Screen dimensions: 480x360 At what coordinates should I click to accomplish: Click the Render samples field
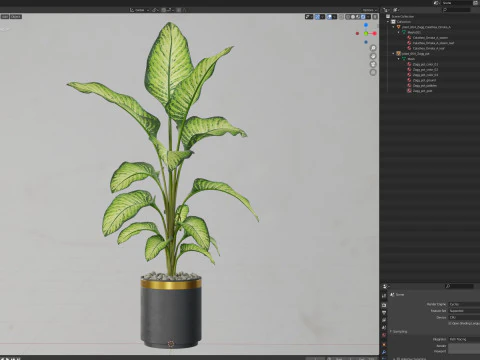coord(464,346)
